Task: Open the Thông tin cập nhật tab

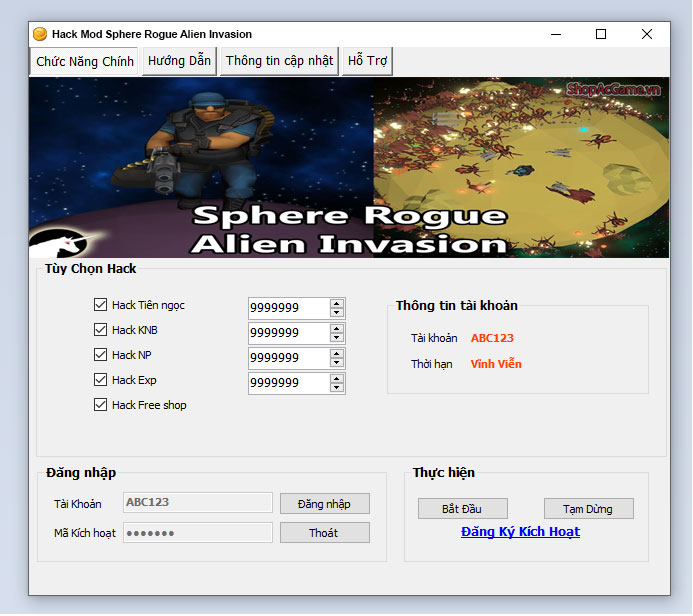Action: pos(279,61)
